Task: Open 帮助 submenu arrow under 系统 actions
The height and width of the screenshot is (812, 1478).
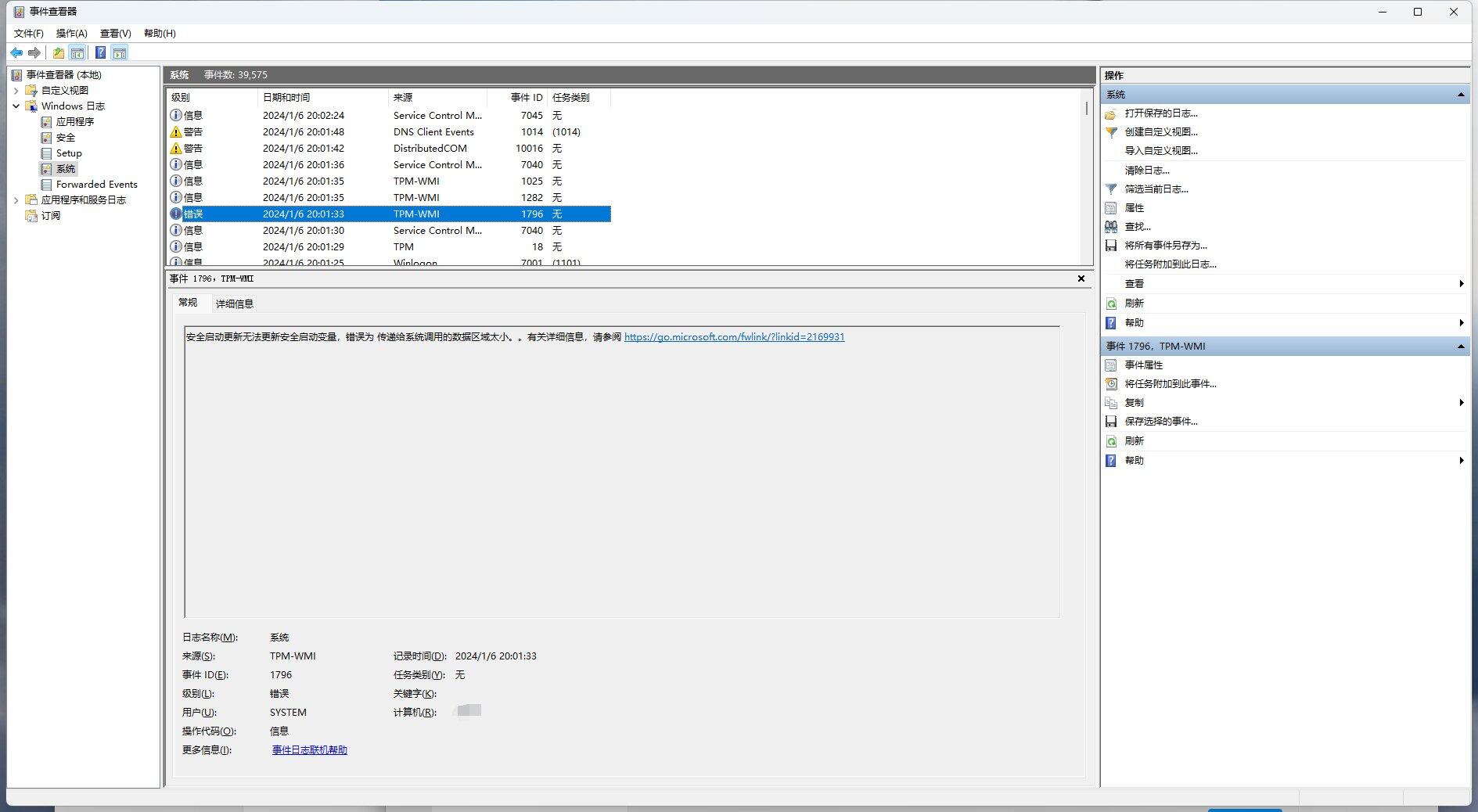Action: coord(1461,322)
